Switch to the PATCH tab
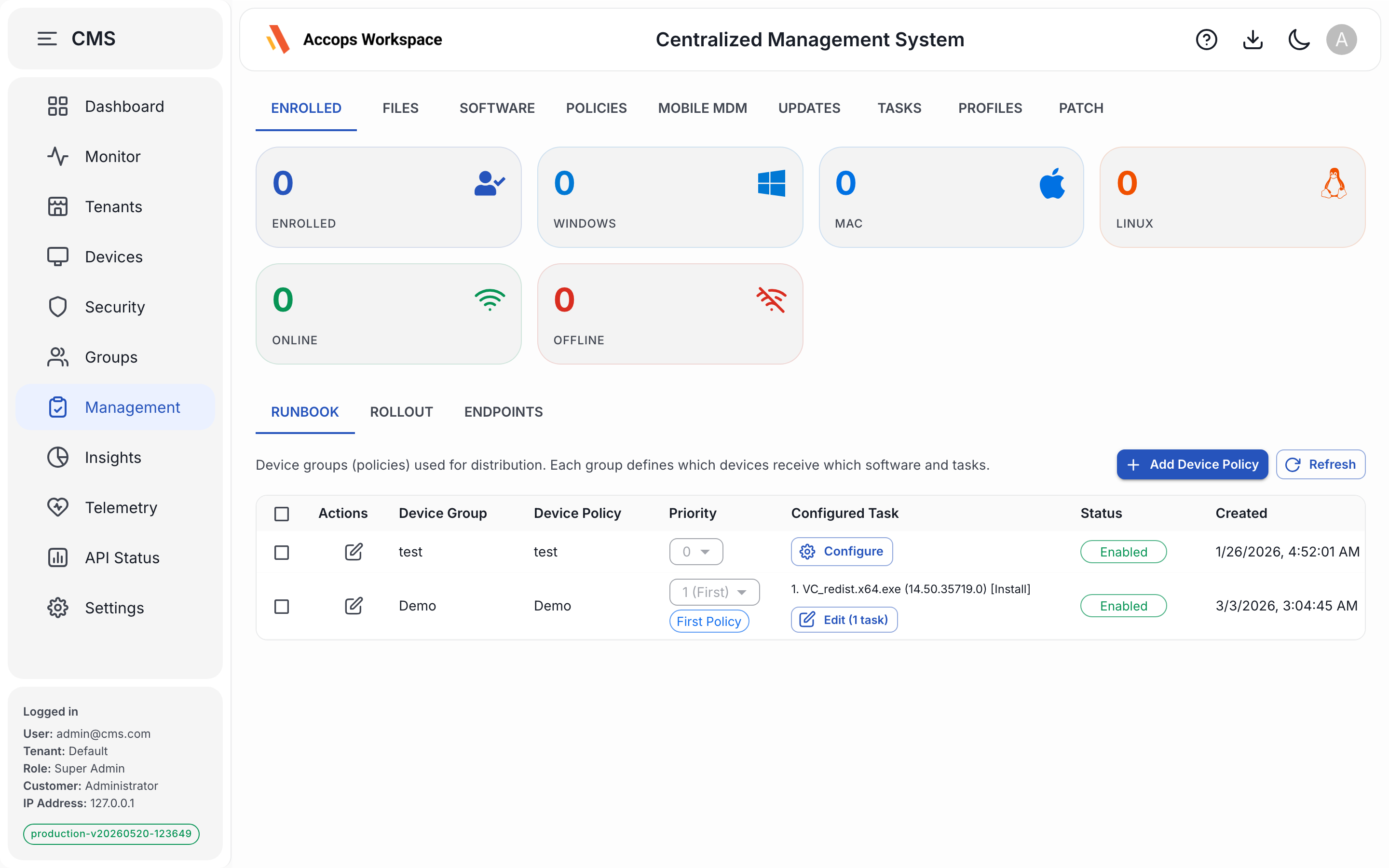Viewport: 1389px width, 868px height. pos(1081,108)
